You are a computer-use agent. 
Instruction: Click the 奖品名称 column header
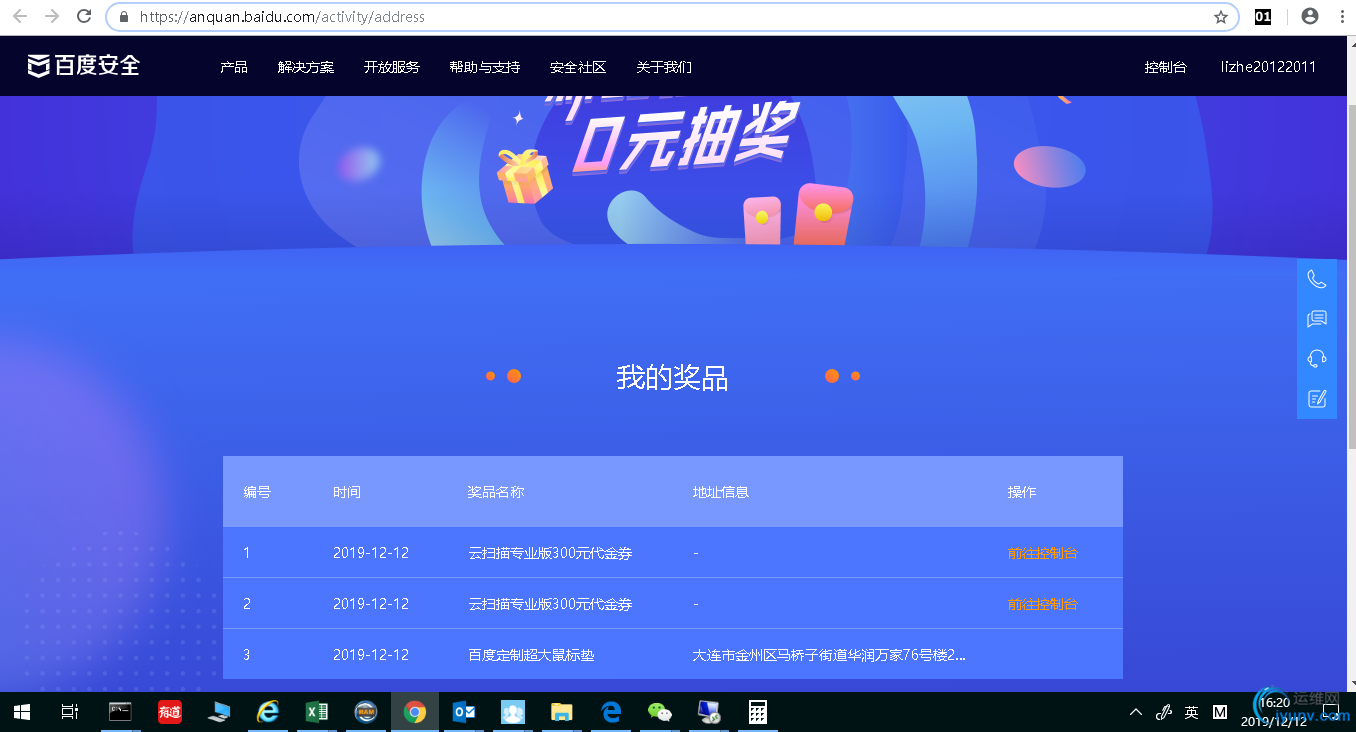tap(496, 492)
